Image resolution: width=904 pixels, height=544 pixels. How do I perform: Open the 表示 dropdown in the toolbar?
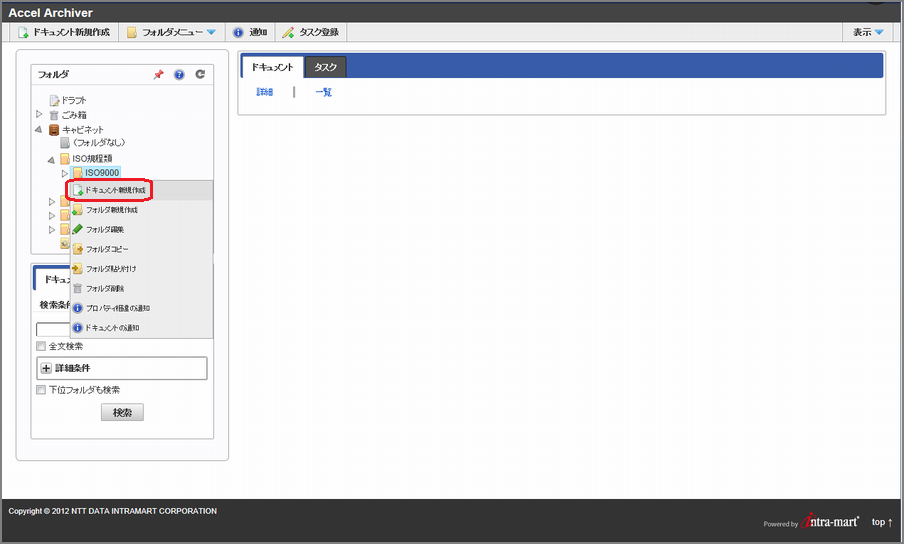point(868,32)
